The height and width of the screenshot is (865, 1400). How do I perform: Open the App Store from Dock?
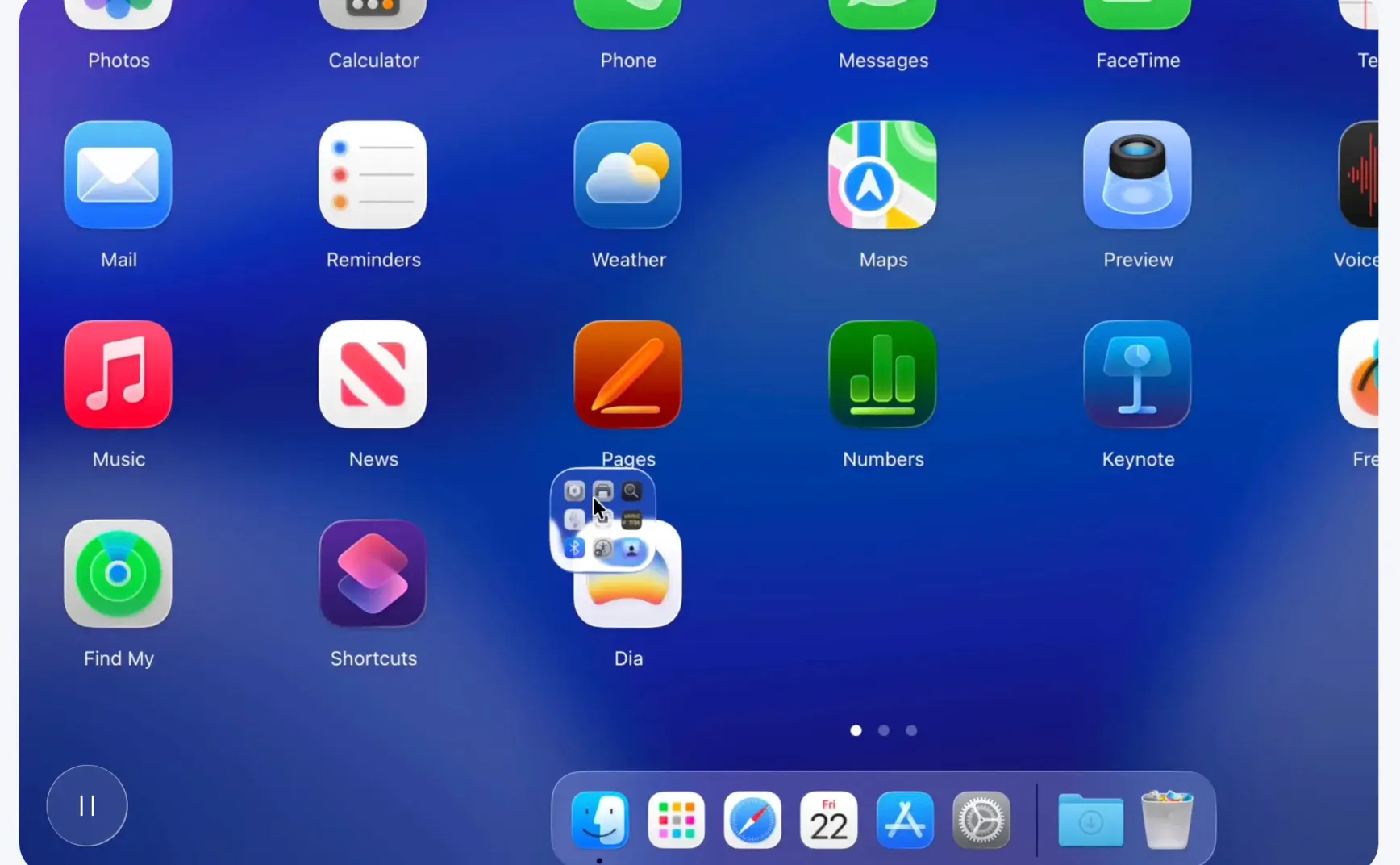coord(905,820)
